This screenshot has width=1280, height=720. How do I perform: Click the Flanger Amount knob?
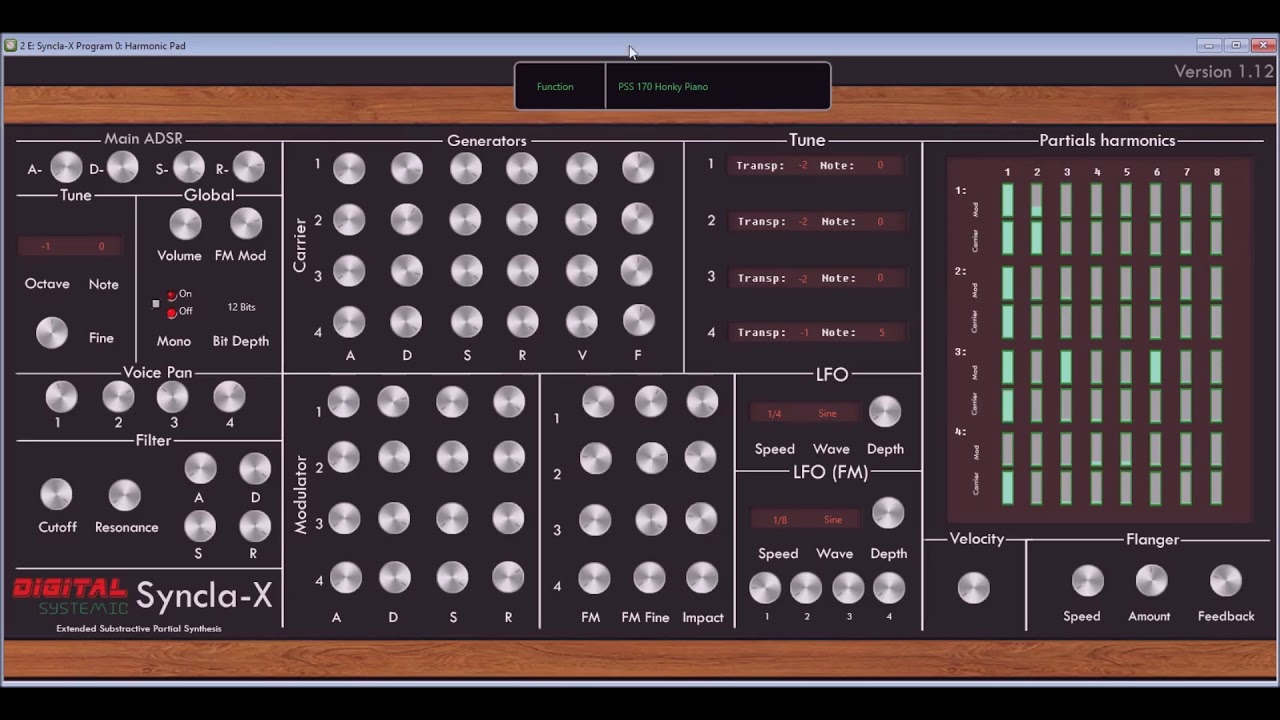click(1151, 580)
